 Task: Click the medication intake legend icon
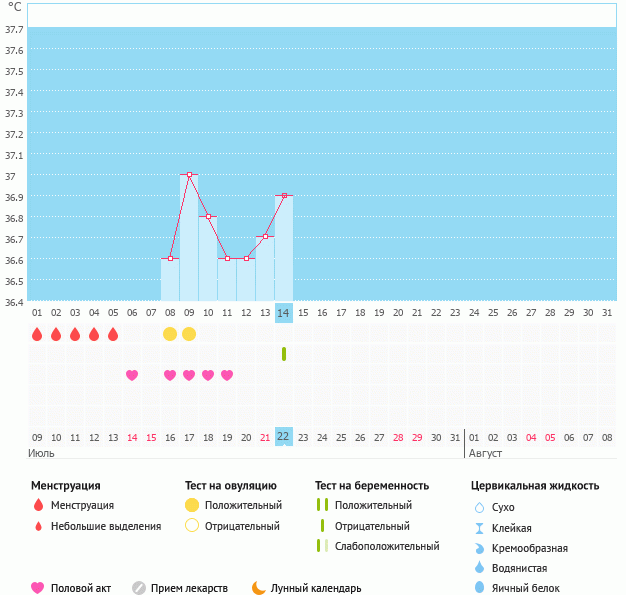139,588
